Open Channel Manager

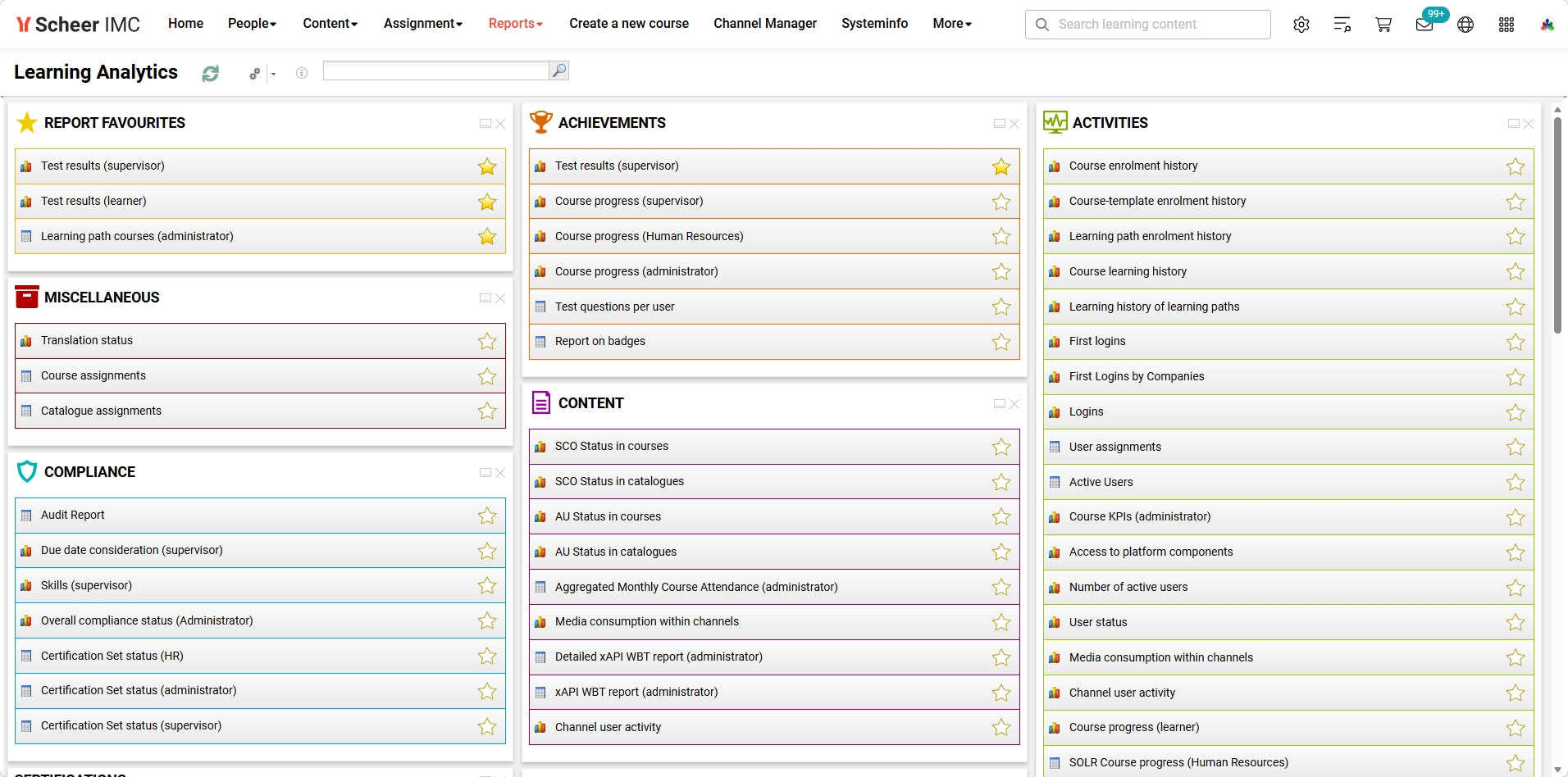click(x=765, y=24)
